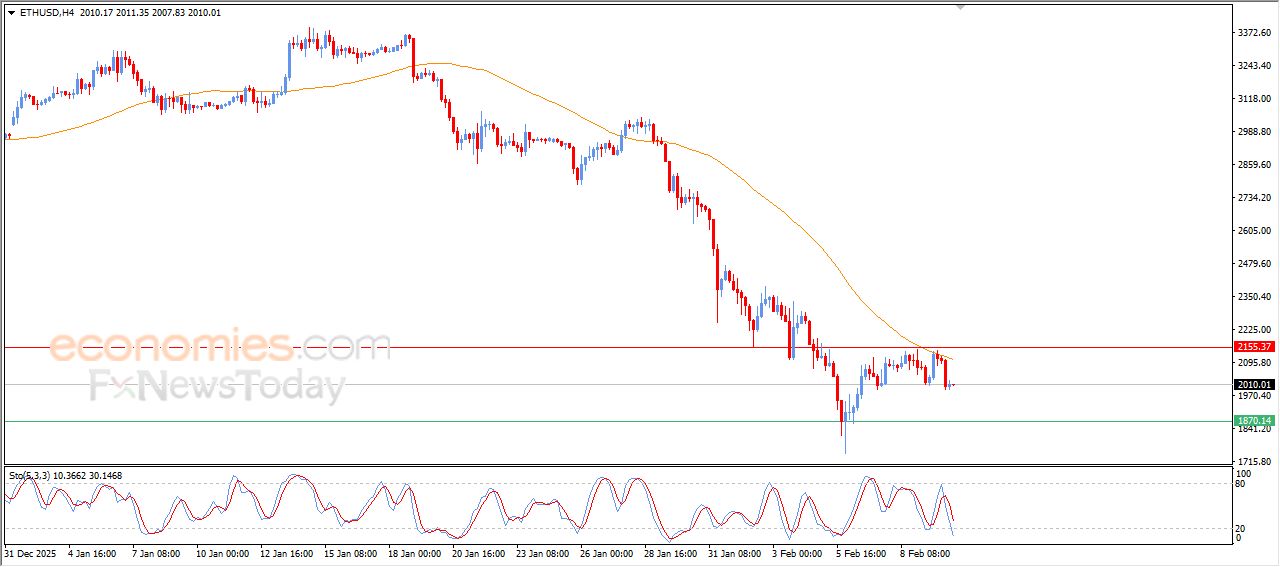Select the green 1870.14 support price tag
Image resolution: width=1280 pixels, height=567 pixels.
1254,421
